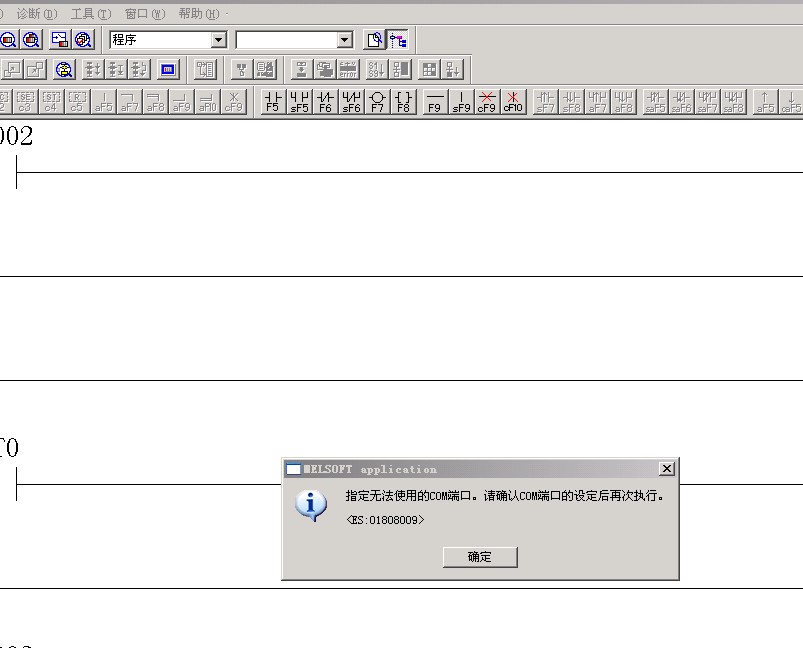Insert application instruction F8
The width and height of the screenshot is (803, 648).
pyautogui.click(x=403, y=101)
